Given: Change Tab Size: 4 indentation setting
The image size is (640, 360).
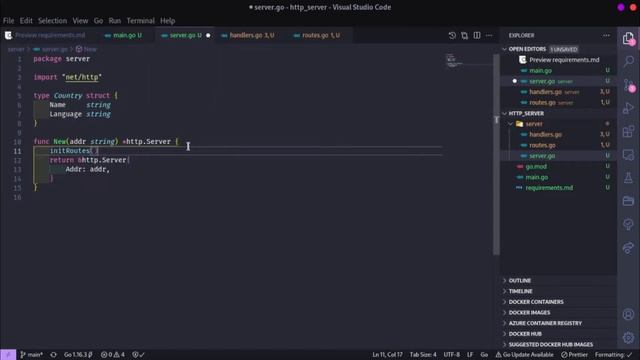Looking at the screenshot, I should tap(423, 355).
